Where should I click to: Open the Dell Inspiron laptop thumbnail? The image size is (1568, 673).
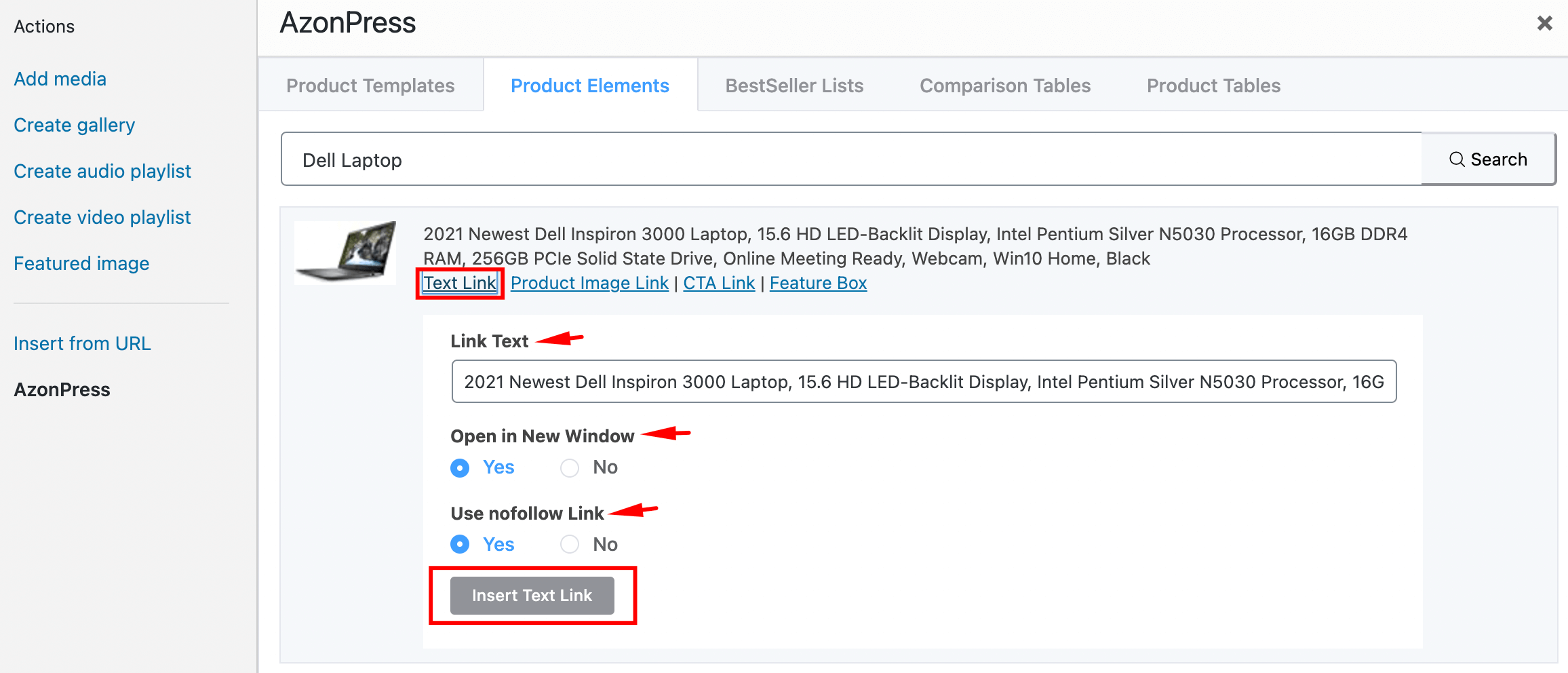coord(346,252)
